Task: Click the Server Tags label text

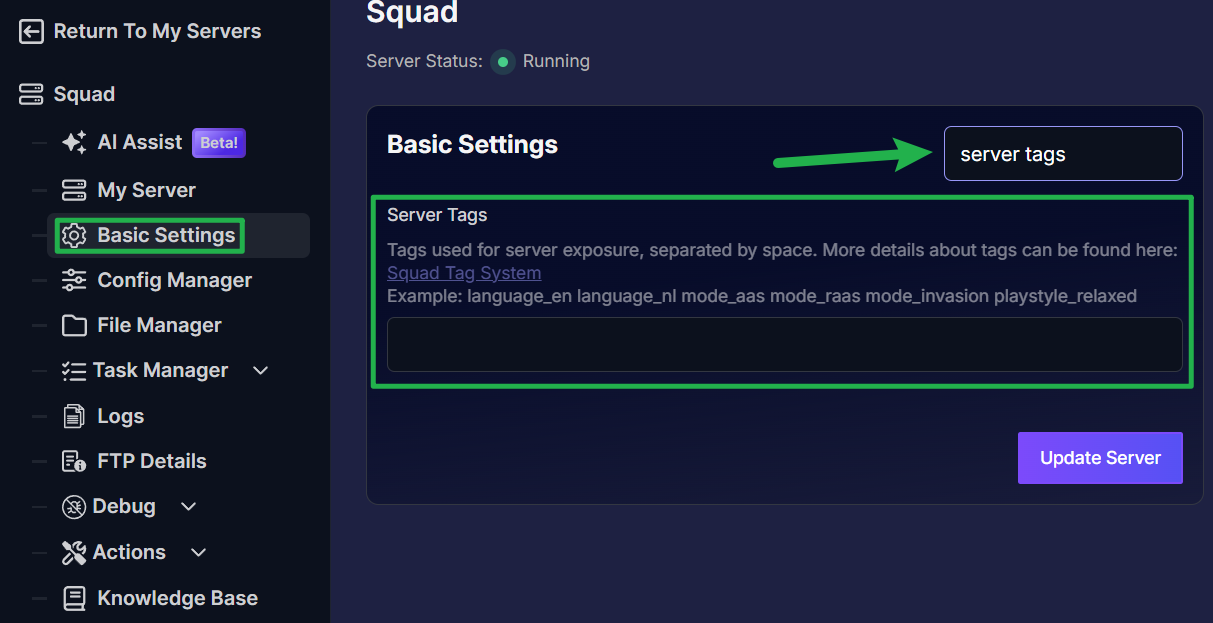Action: pyautogui.click(x=437, y=215)
